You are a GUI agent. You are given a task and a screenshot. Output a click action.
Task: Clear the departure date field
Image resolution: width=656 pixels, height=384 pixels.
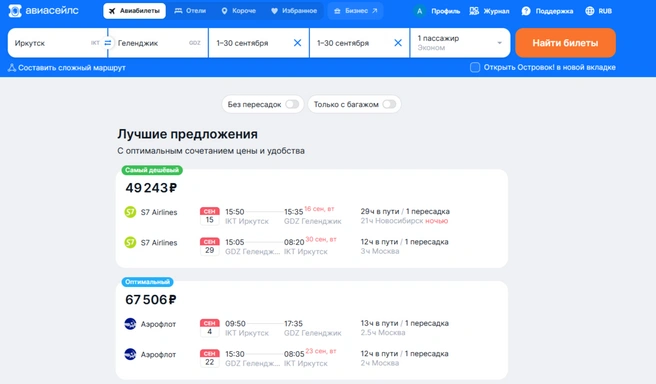coord(297,43)
